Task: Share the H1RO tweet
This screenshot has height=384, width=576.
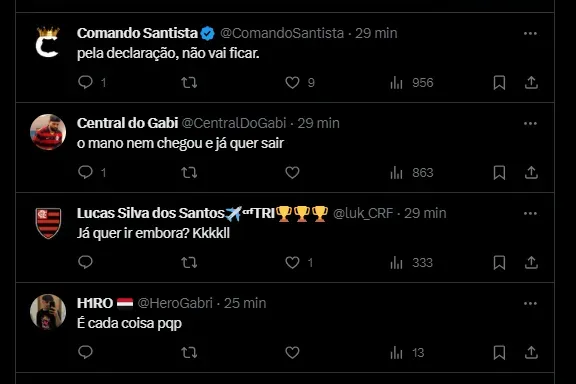Action: (531, 352)
